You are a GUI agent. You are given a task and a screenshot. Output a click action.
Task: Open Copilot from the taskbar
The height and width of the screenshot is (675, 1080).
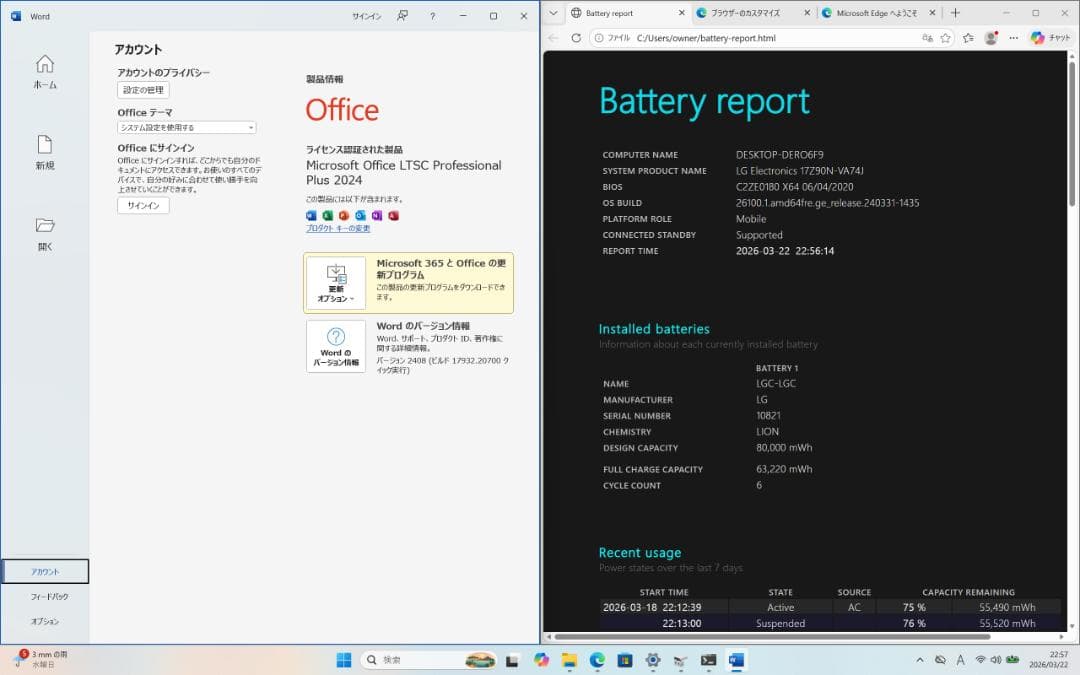point(541,660)
